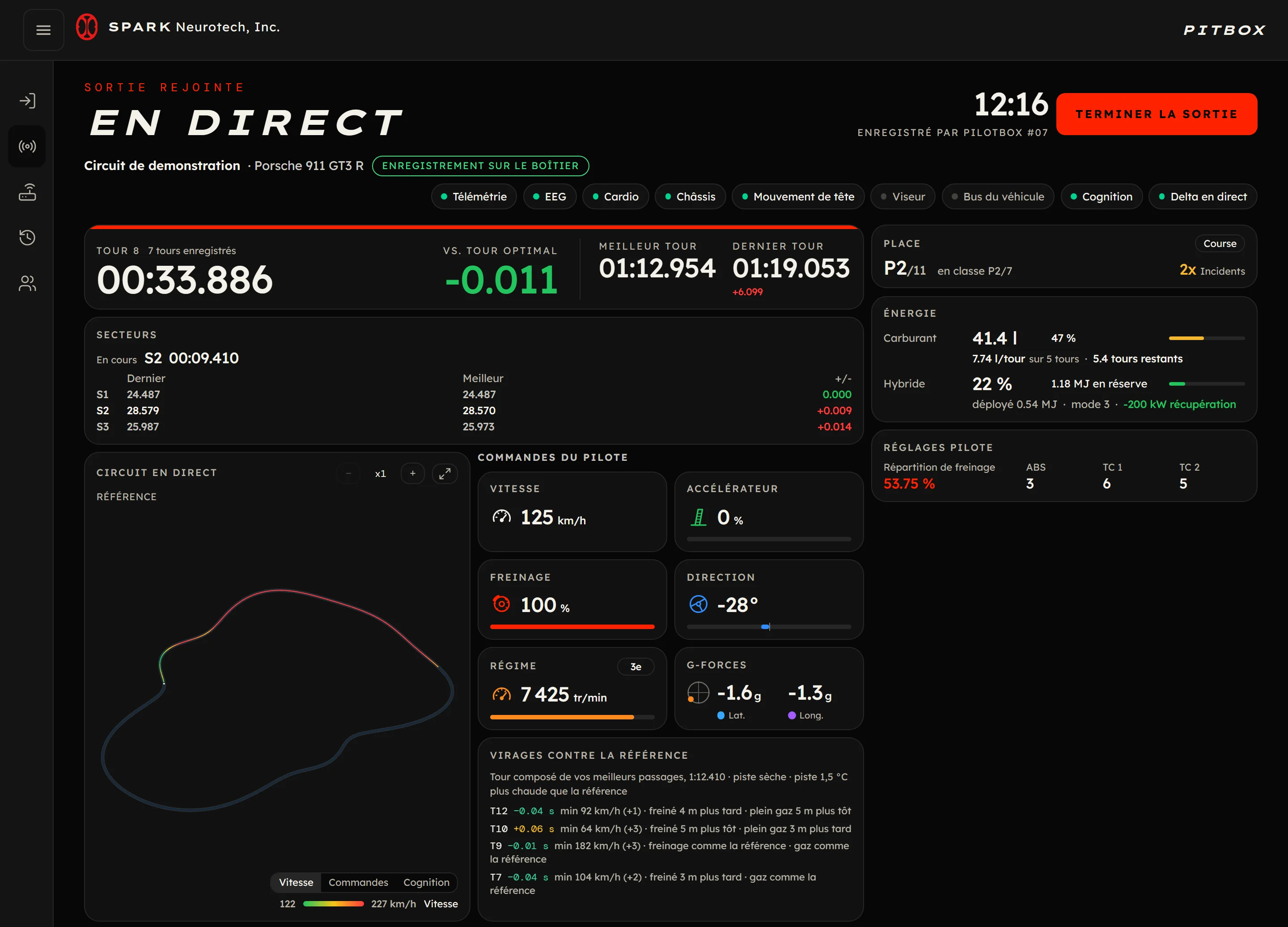Open the PilotBox device sidebar icon

(27, 192)
